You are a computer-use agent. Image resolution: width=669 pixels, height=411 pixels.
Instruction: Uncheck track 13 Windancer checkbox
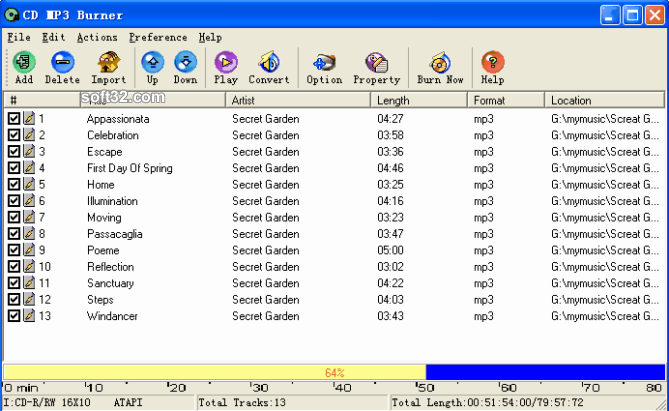(14, 315)
